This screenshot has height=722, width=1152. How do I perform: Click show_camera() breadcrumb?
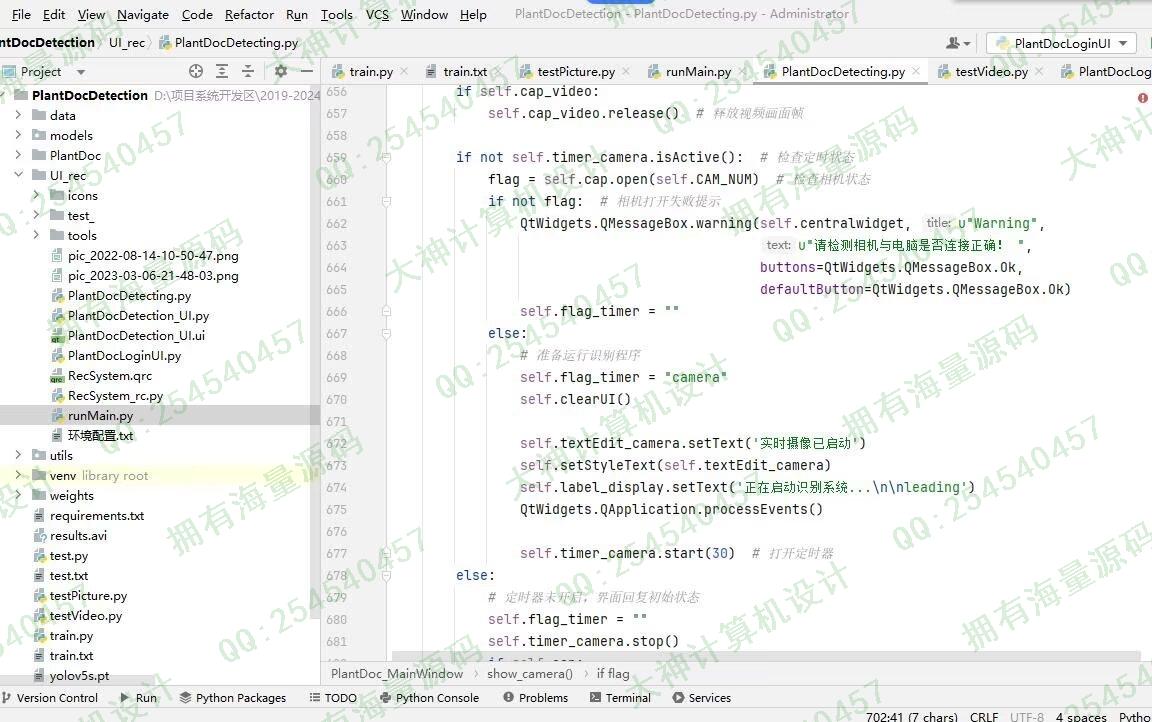pyautogui.click(x=530, y=674)
